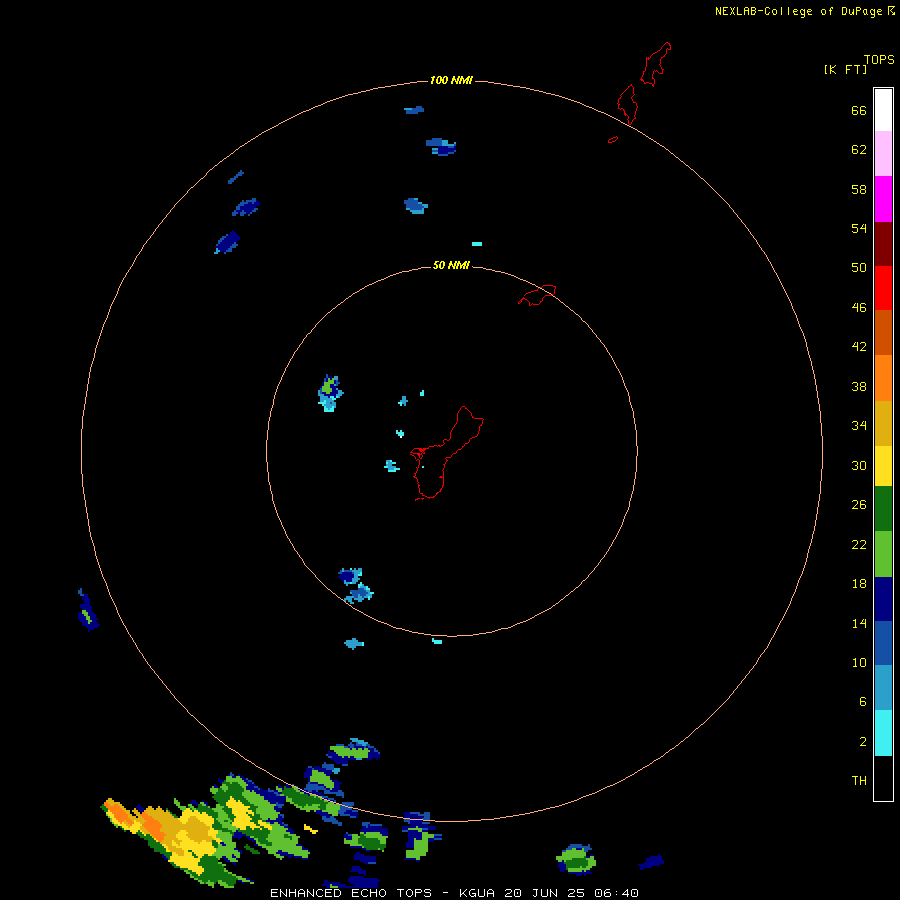Screen dimensions: 900x900
Task: Click the KGUA station identifier
Action: click(478, 893)
